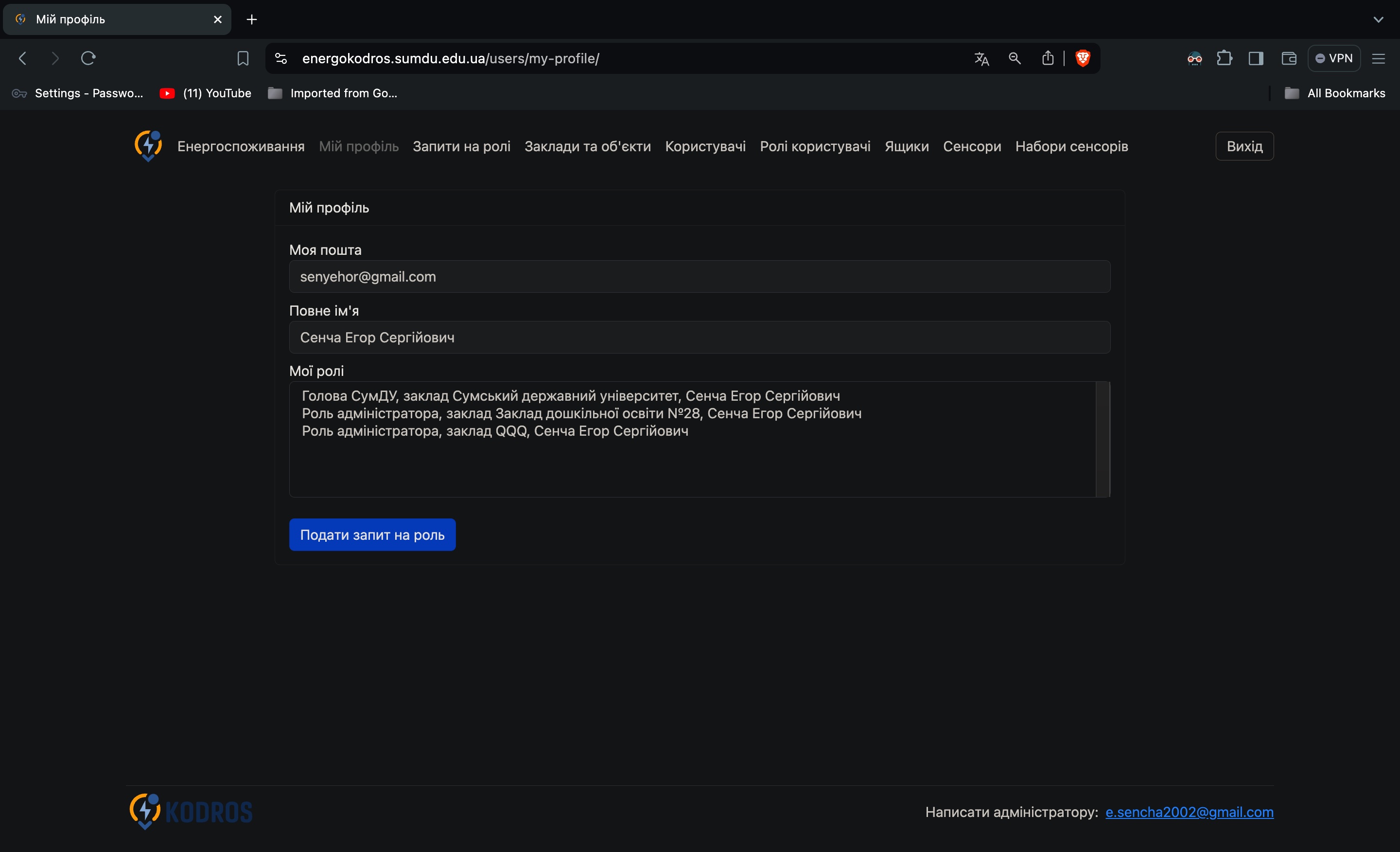The width and height of the screenshot is (1400, 852).
Task: Click the roles textarea scrollbar
Action: coord(1102,438)
